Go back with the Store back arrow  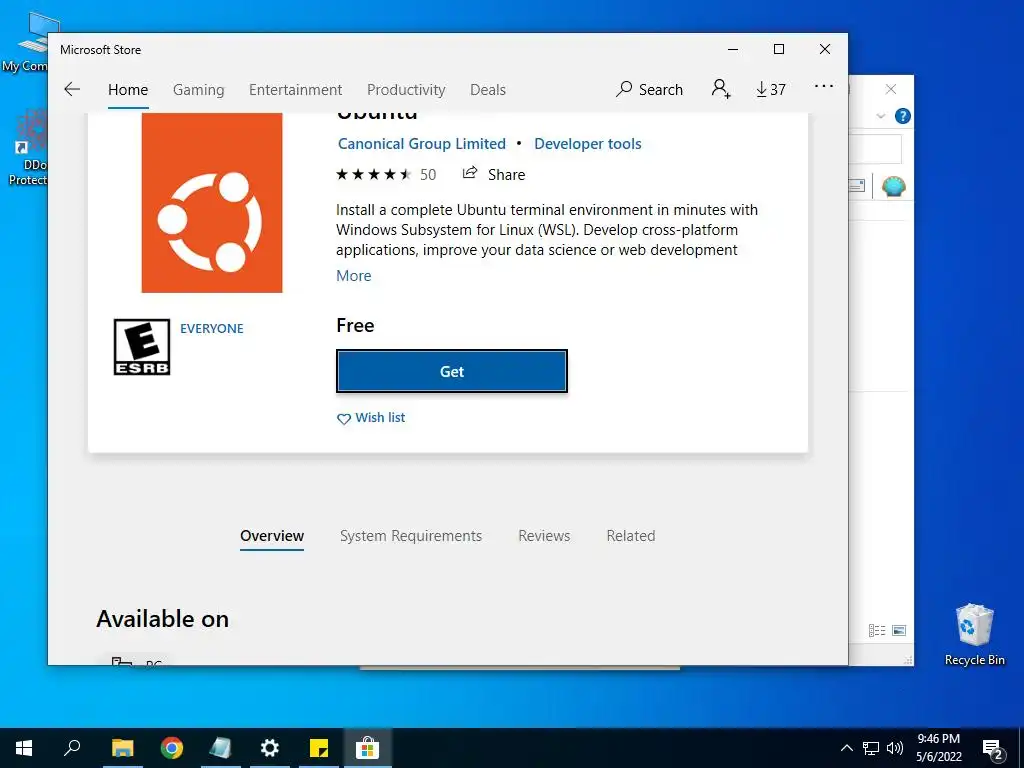click(72, 89)
